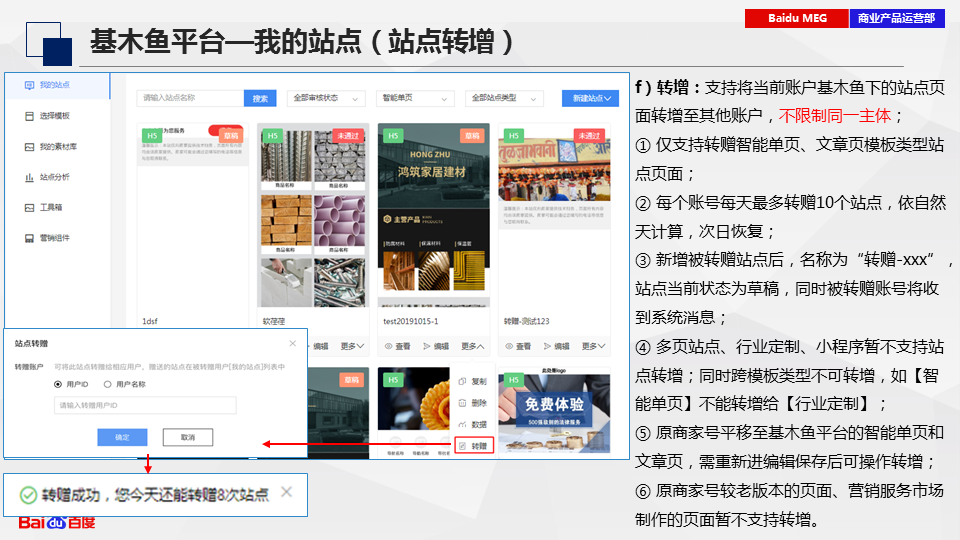Focus the 请输入转赠用户ID input field
Screen dimensions: 960x540
point(145,405)
